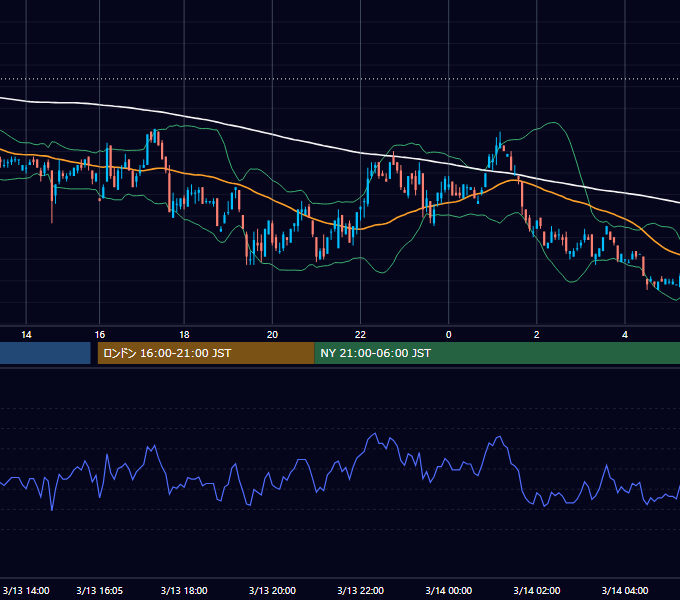Click the 3/13 18:00 date label
Viewport: 680px width, 600px height.
pyautogui.click(x=184, y=590)
